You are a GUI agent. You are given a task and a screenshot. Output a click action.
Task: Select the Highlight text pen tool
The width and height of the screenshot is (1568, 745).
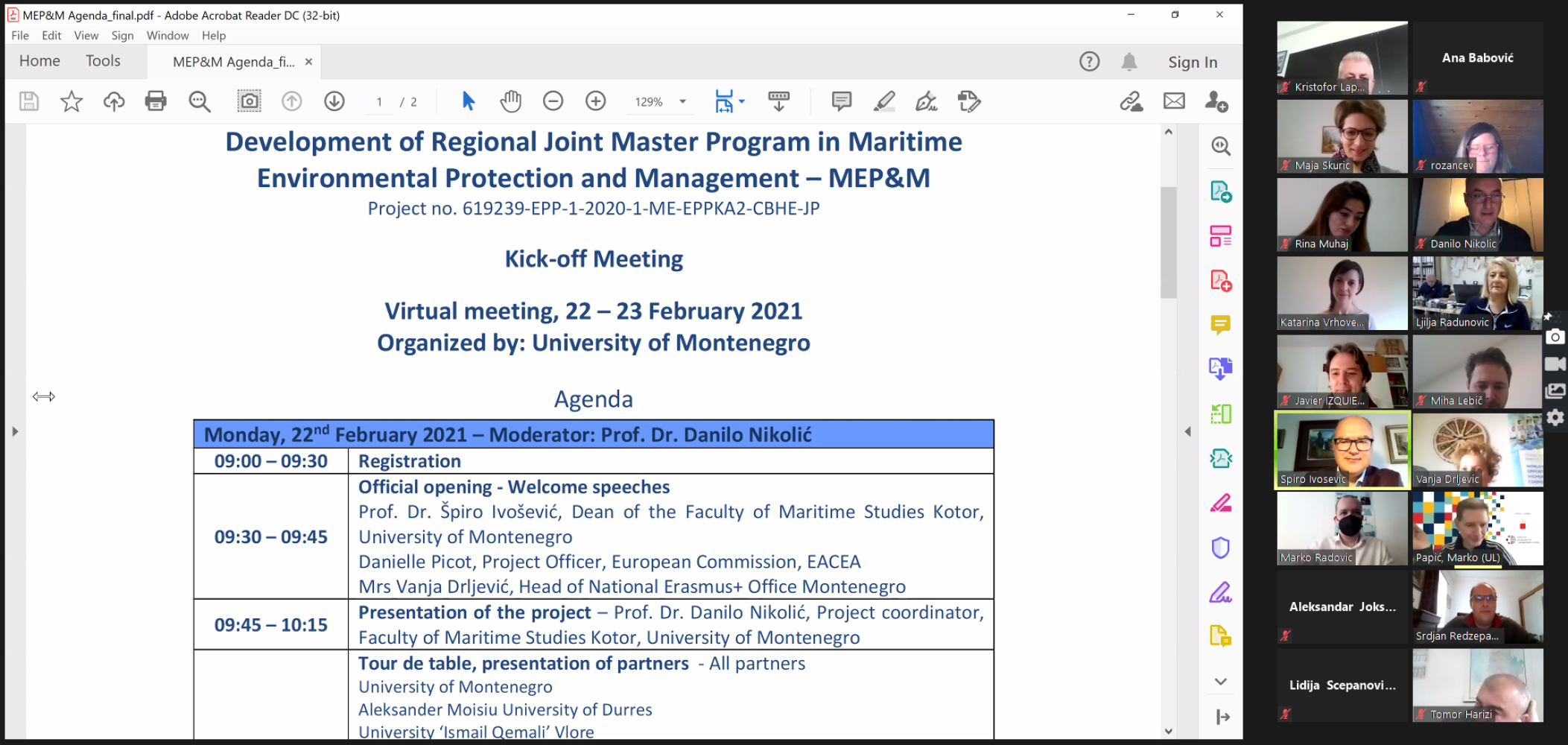click(883, 101)
